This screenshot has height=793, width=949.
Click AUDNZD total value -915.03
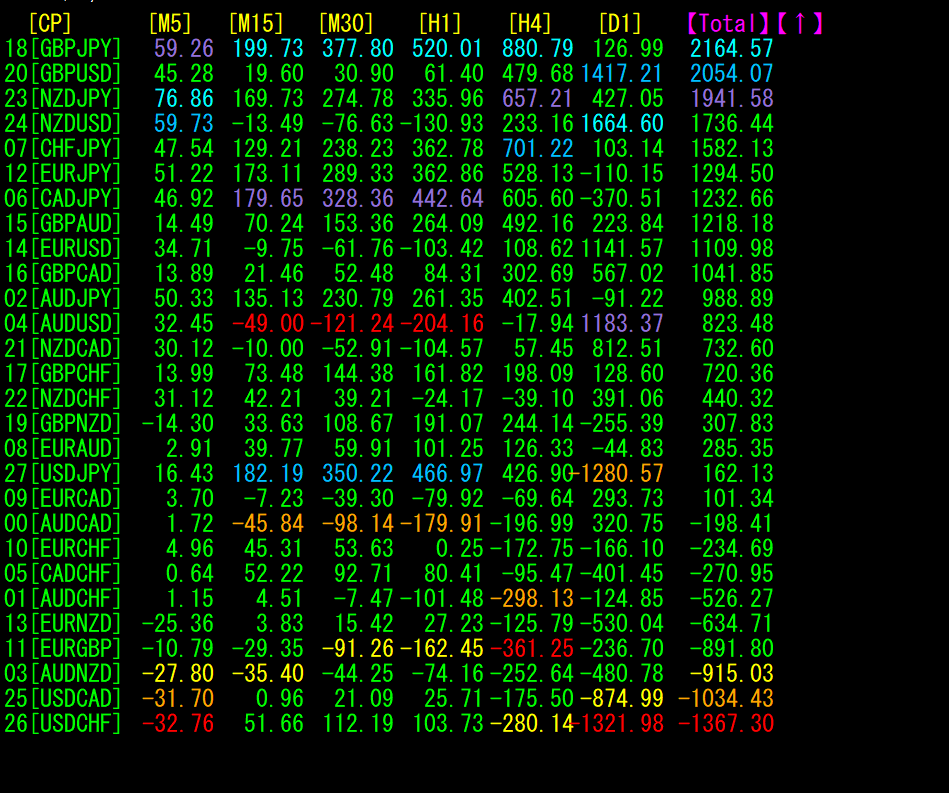click(732, 673)
